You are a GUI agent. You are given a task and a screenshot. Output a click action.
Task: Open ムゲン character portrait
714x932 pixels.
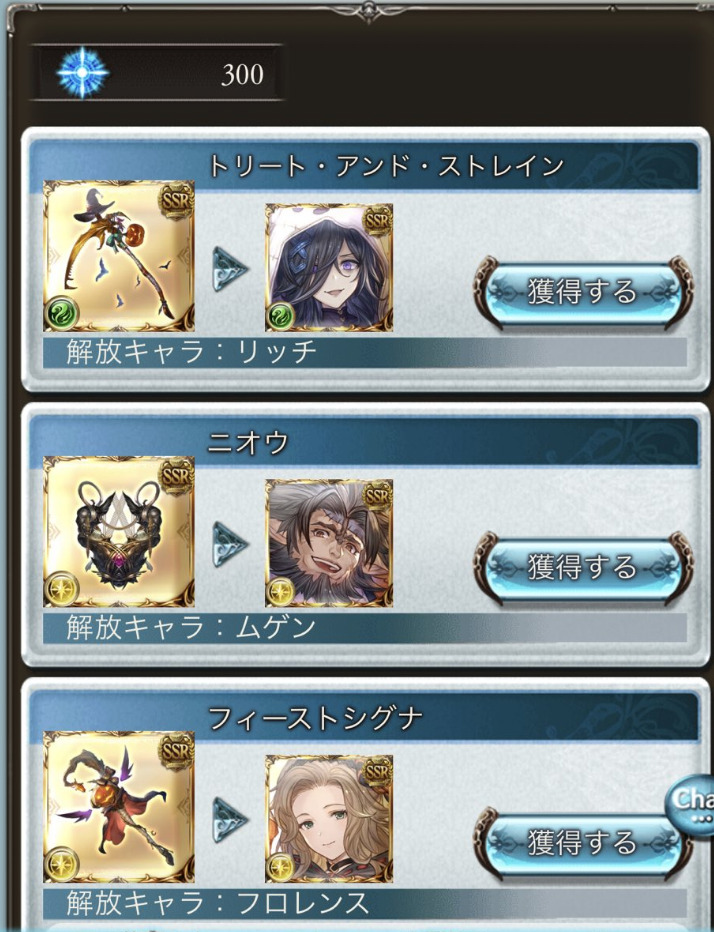329,543
